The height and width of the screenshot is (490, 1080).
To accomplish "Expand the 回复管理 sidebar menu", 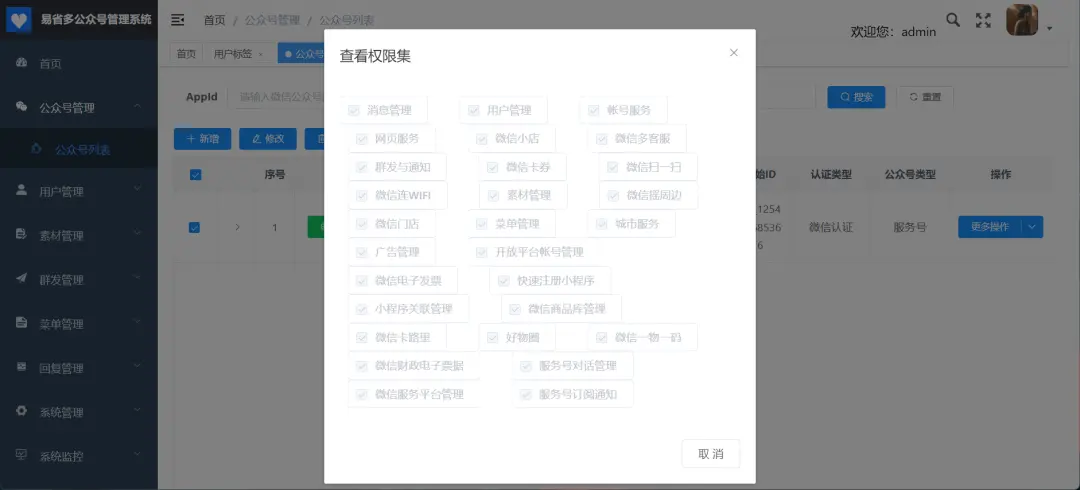I will (x=79, y=368).
